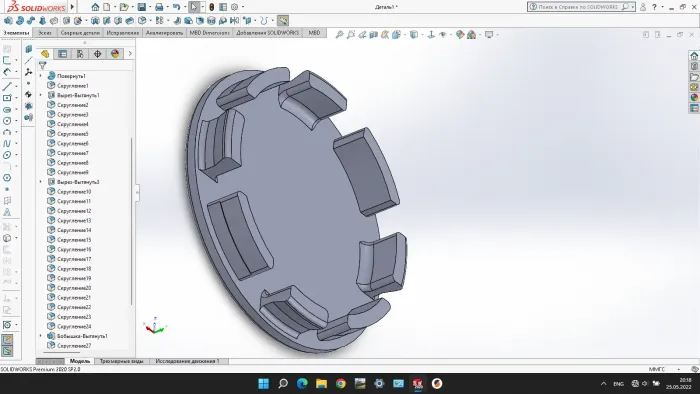The width and height of the screenshot is (700, 394).
Task: Switch to the Эскиз ribbon tab
Action: pyautogui.click(x=45, y=33)
